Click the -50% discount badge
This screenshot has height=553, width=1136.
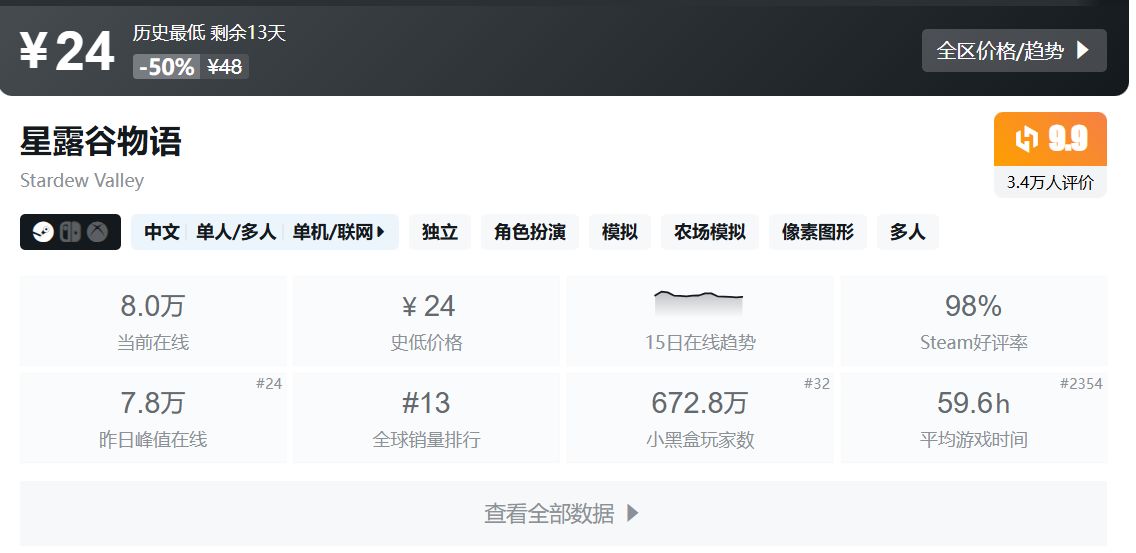[x=167, y=67]
